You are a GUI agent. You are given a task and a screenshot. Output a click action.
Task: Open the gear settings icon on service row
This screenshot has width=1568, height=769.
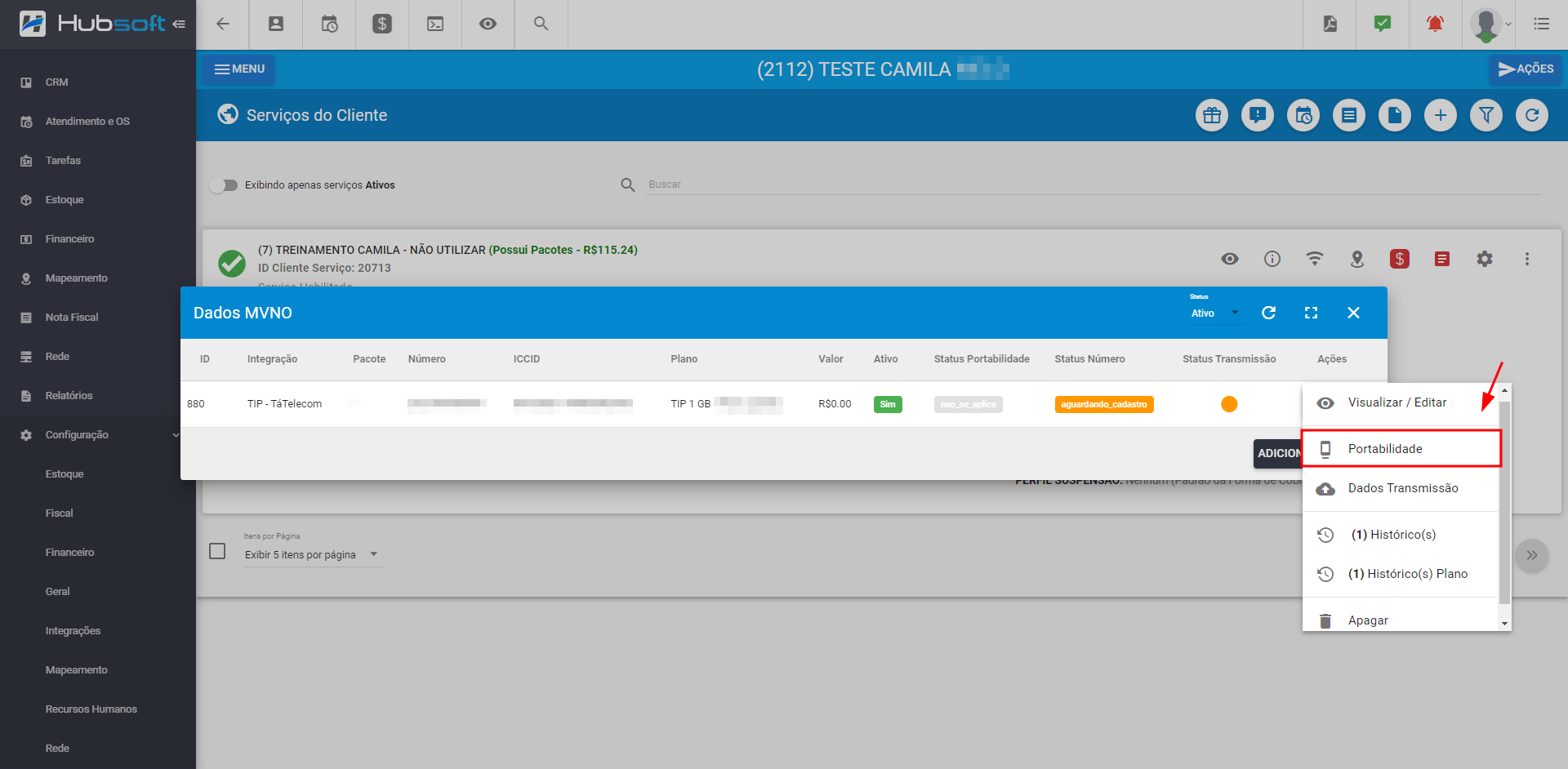click(1485, 259)
